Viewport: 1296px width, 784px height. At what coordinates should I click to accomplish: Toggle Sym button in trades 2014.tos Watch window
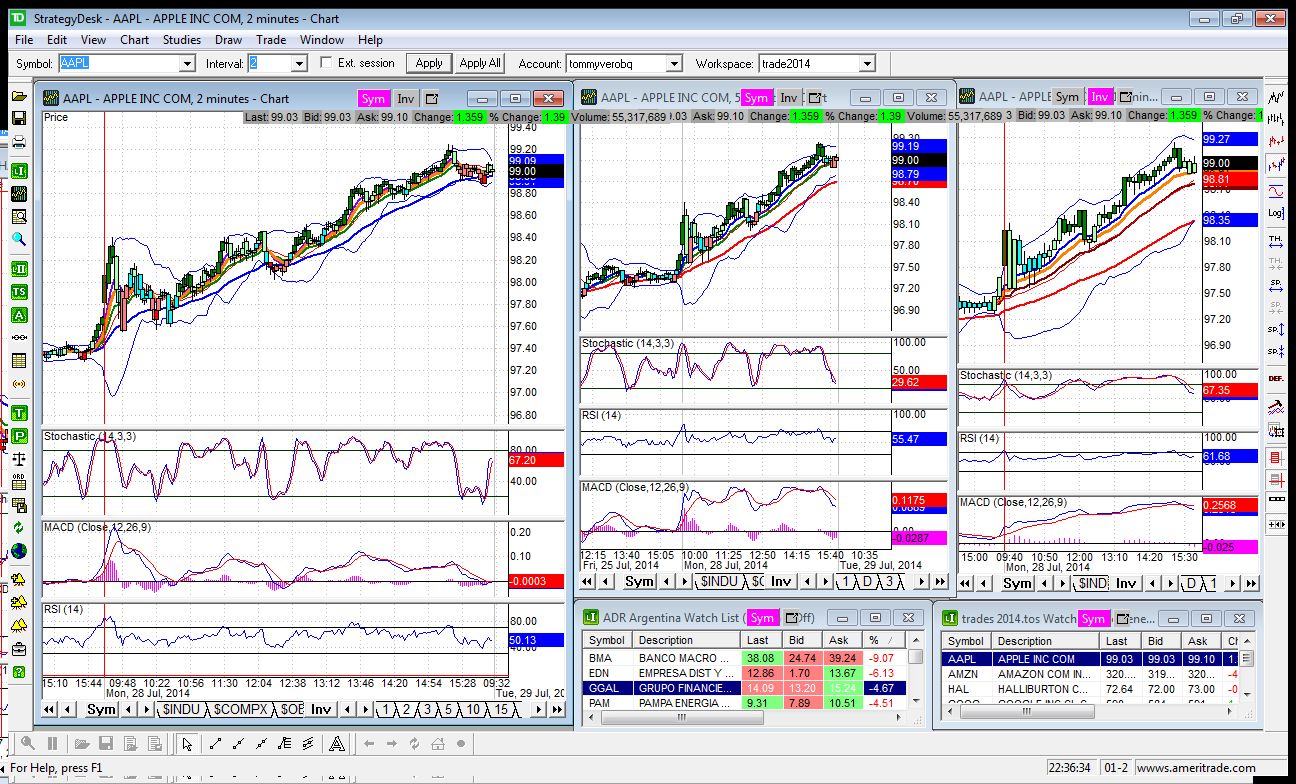[x=1092, y=618]
